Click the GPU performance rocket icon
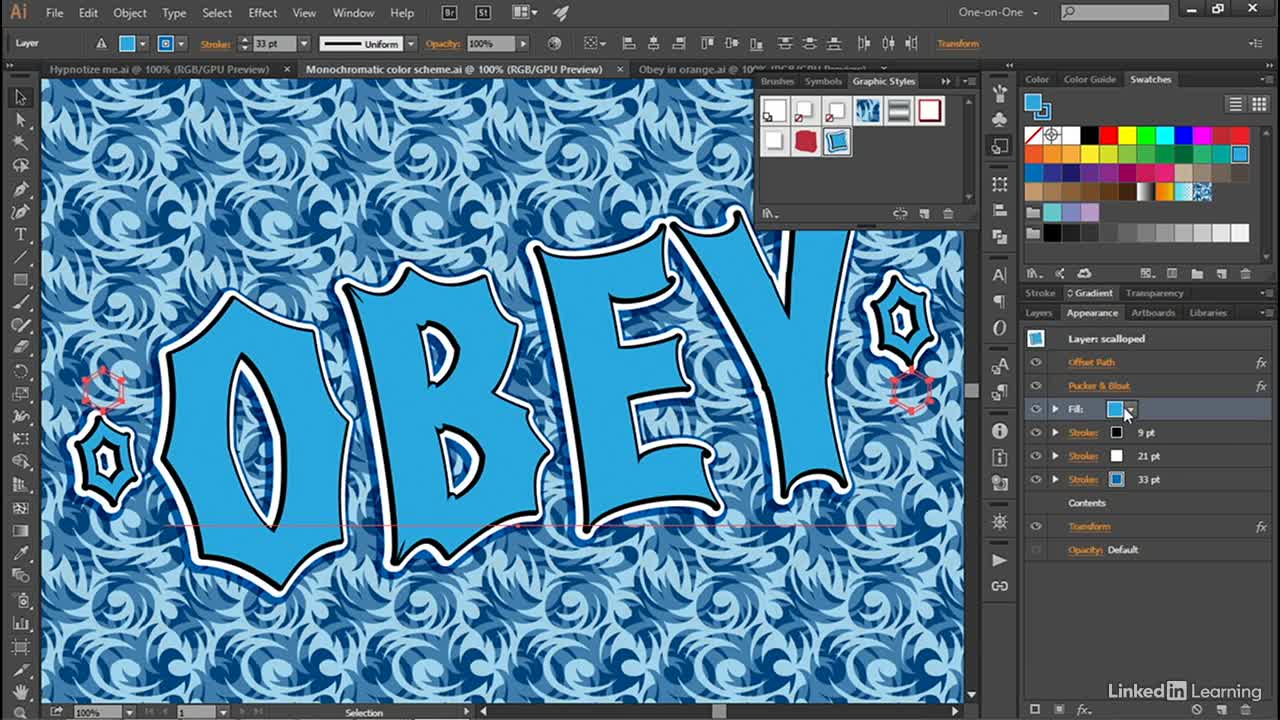Image resolution: width=1280 pixels, height=720 pixels. coord(560,13)
